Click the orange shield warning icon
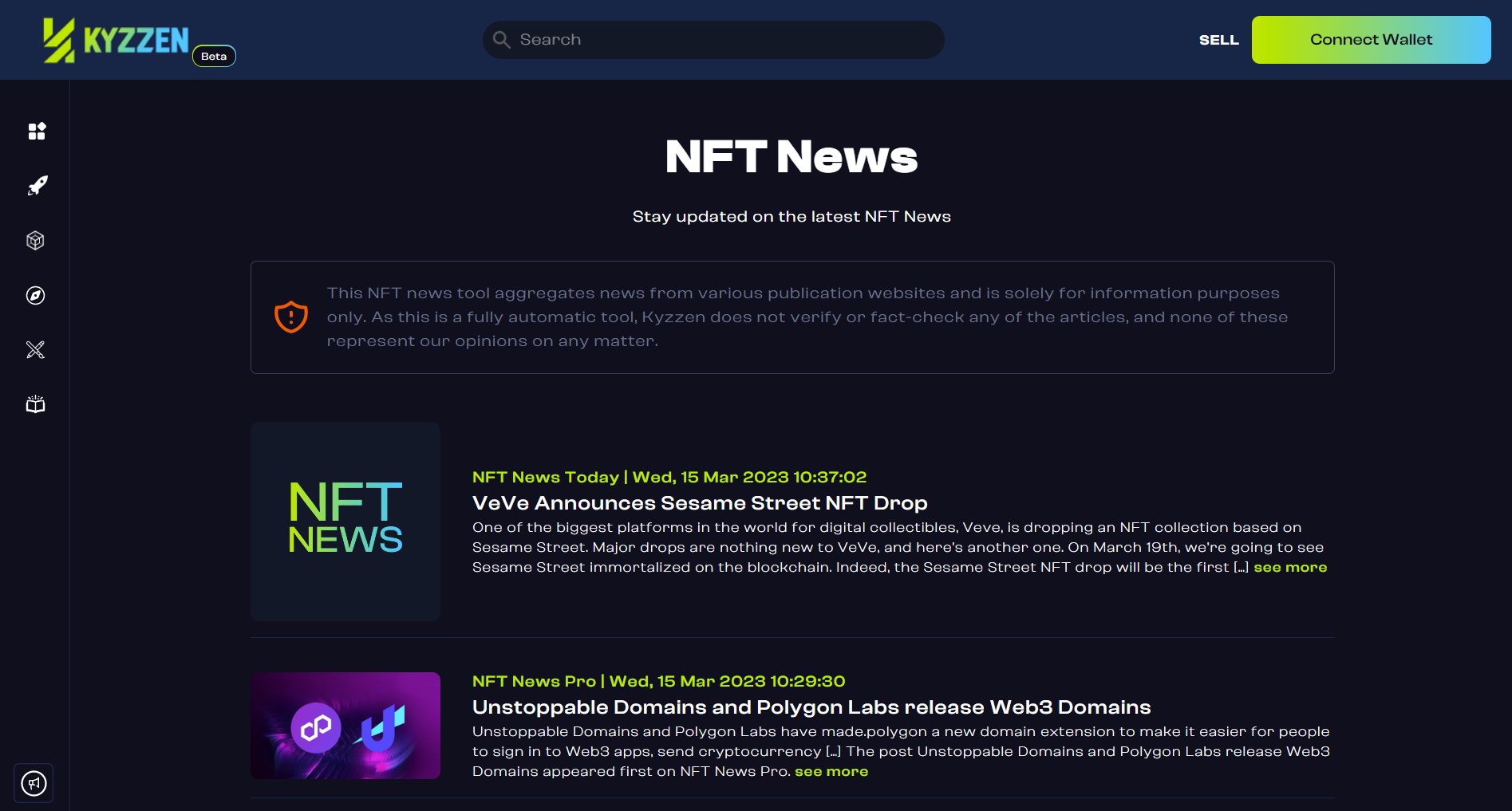The height and width of the screenshot is (811, 1512). pyautogui.click(x=291, y=317)
